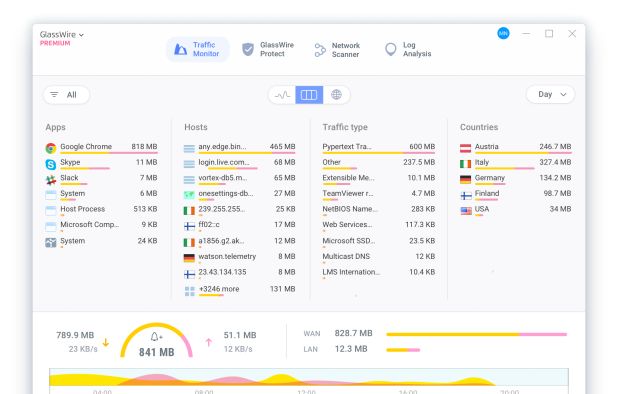
Task: Click the alert bell icon above 841 MB
Action: pos(156,336)
